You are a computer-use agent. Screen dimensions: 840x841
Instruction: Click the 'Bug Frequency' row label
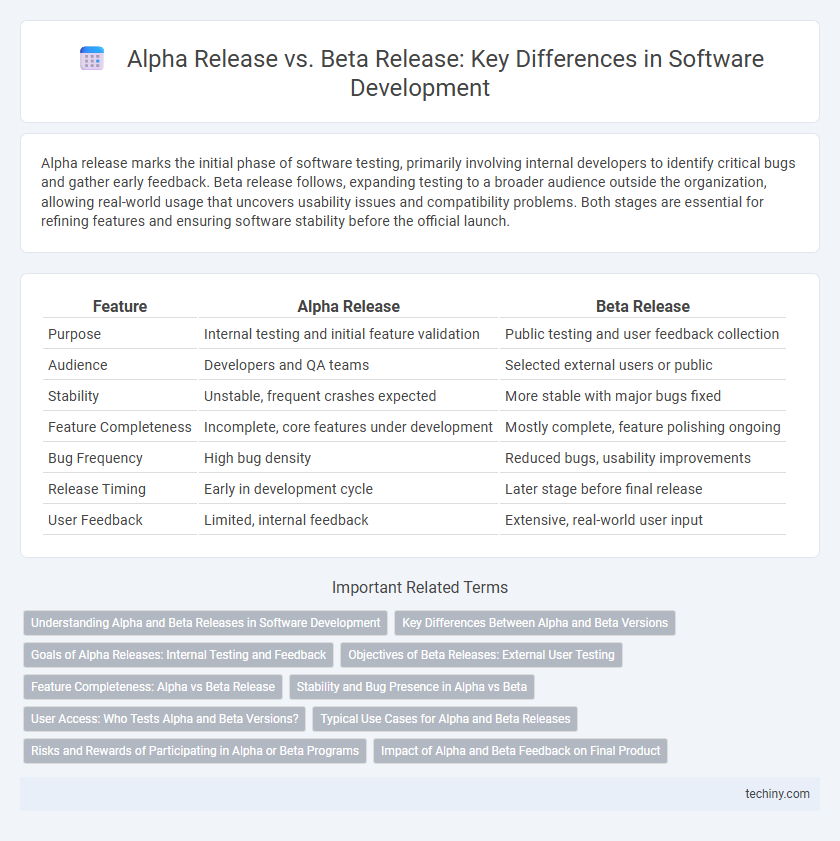[95, 458]
